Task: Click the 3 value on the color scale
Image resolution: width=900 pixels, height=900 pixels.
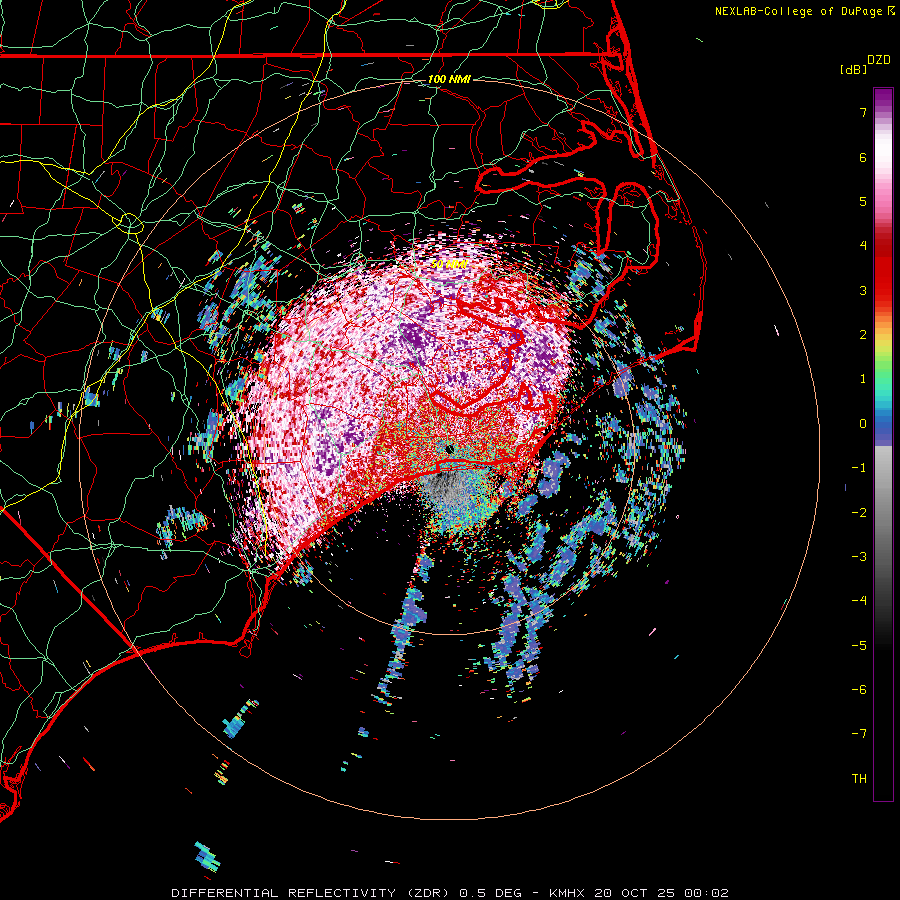Action: pyautogui.click(x=863, y=290)
